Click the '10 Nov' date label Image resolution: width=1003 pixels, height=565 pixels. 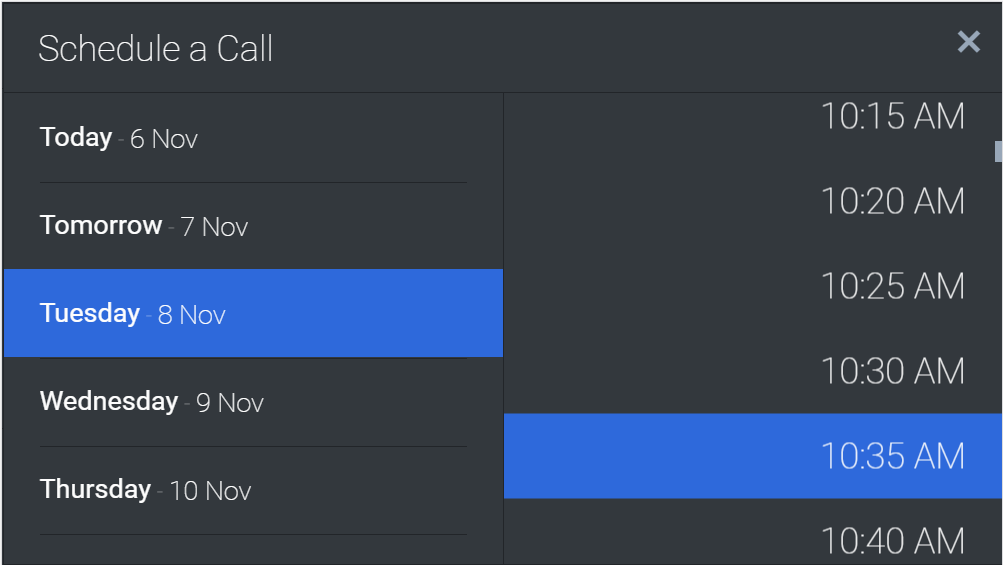coord(210,491)
